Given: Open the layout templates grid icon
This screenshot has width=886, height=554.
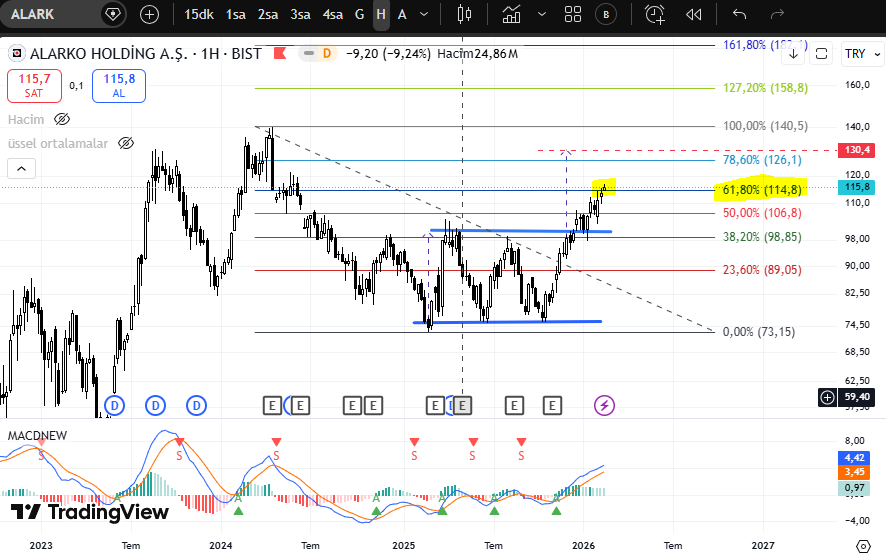Looking at the screenshot, I should (573, 14).
